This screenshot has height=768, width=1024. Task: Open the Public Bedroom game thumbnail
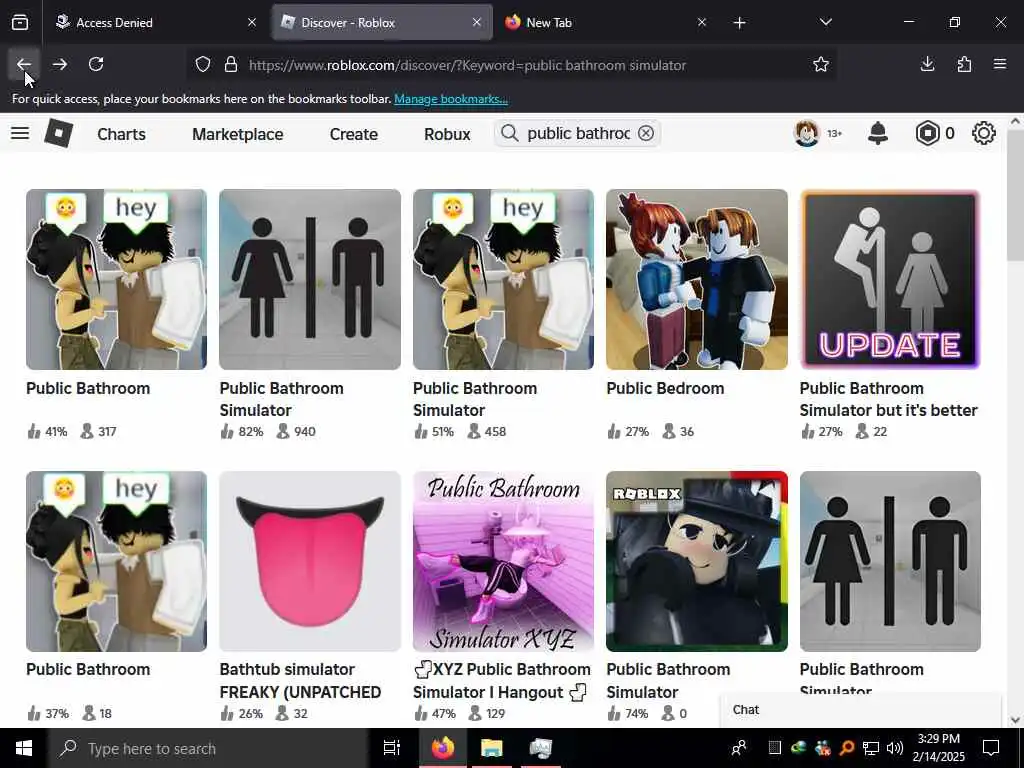697,280
